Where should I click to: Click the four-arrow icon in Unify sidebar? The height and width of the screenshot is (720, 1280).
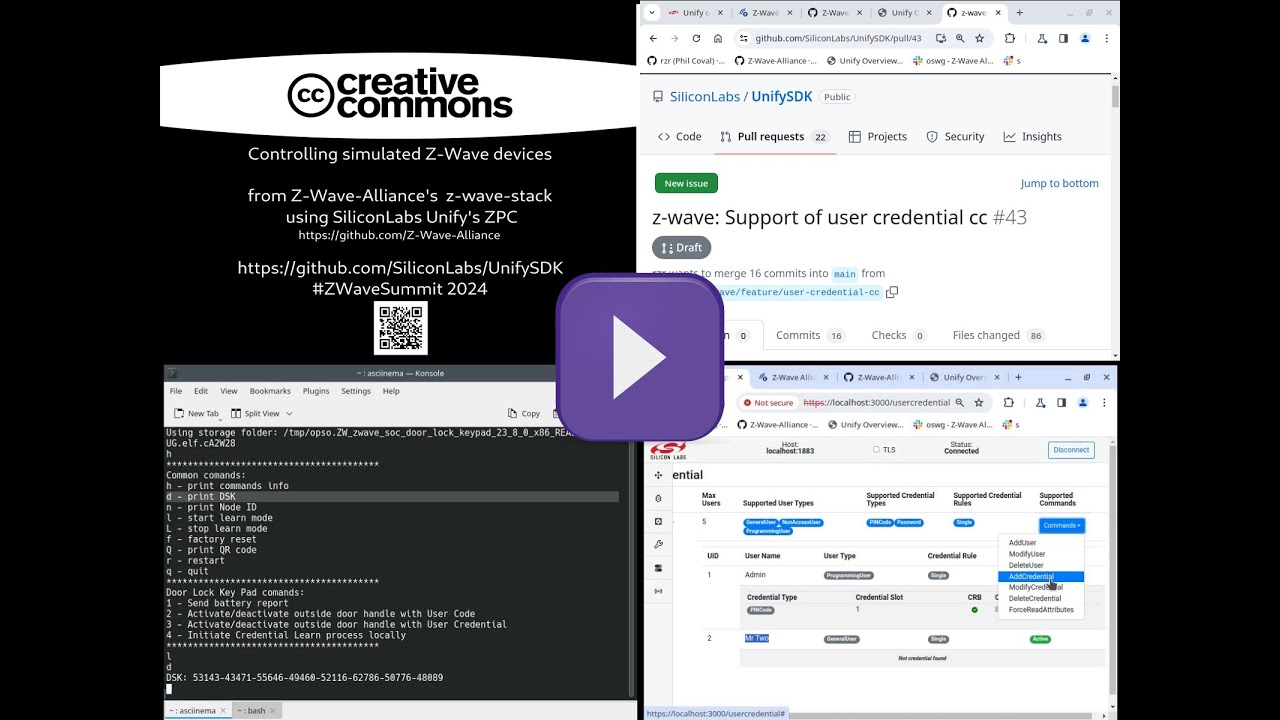[658, 475]
